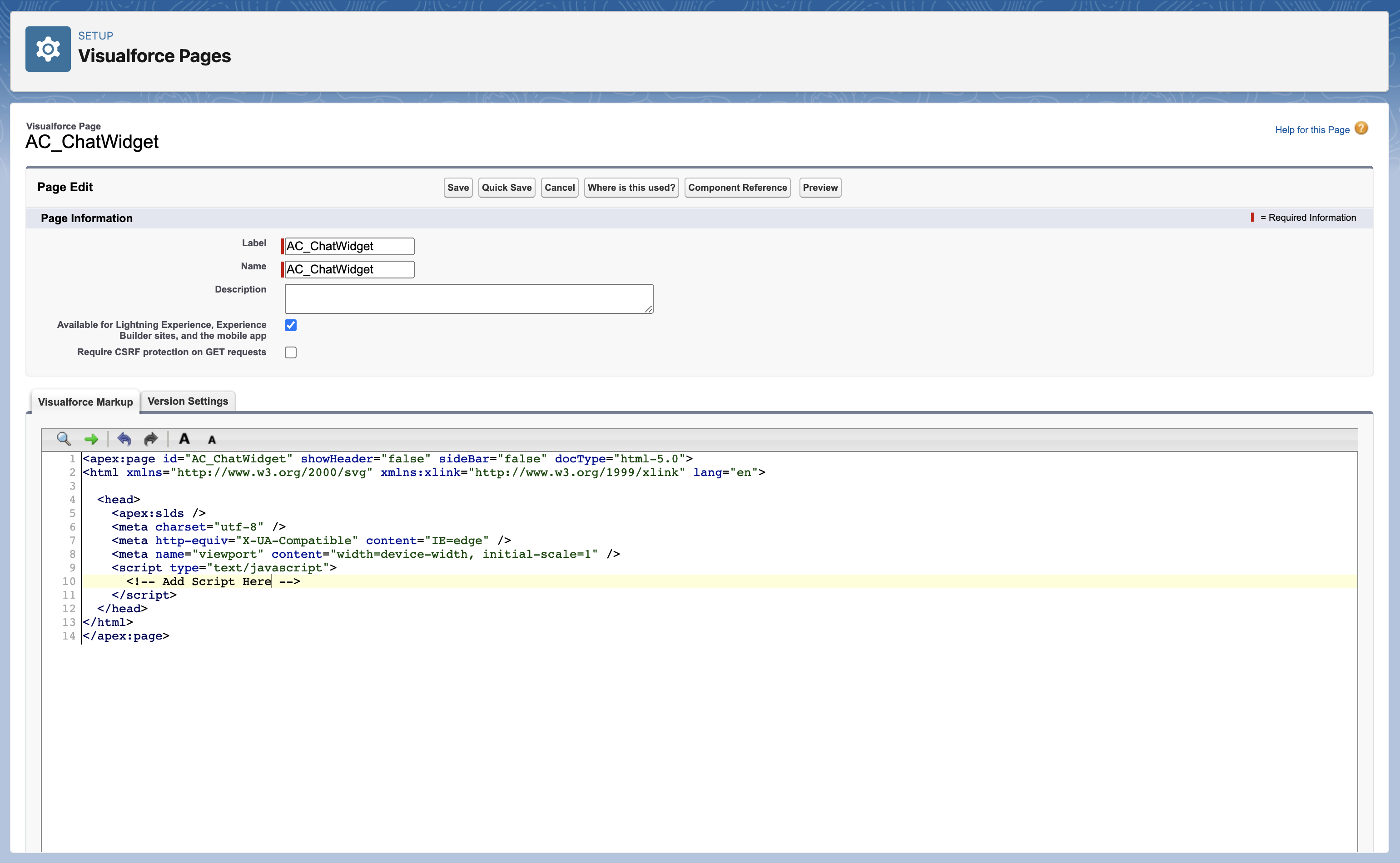The image size is (1400, 863).
Task: Switch to Version Settings tab
Action: click(188, 401)
